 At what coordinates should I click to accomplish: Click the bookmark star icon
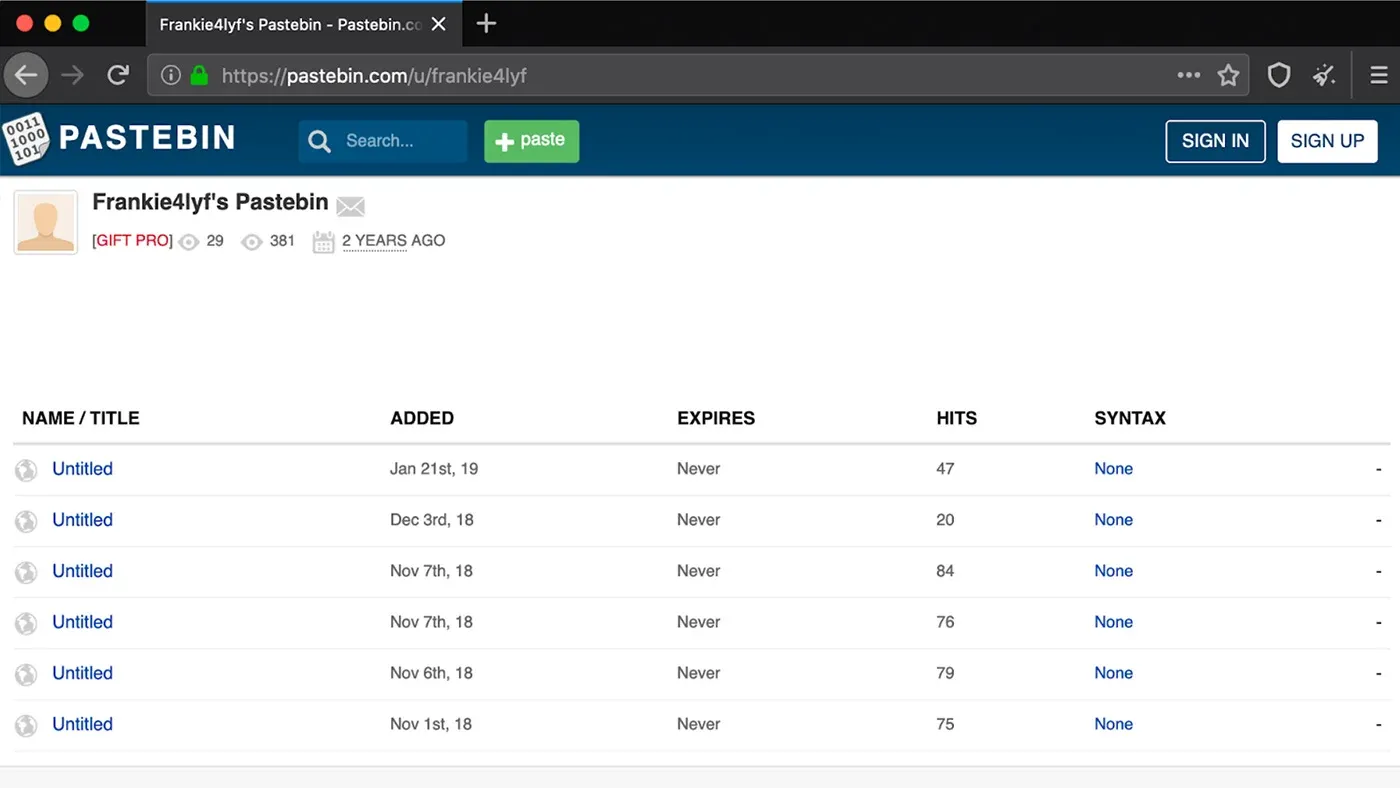tap(1228, 75)
